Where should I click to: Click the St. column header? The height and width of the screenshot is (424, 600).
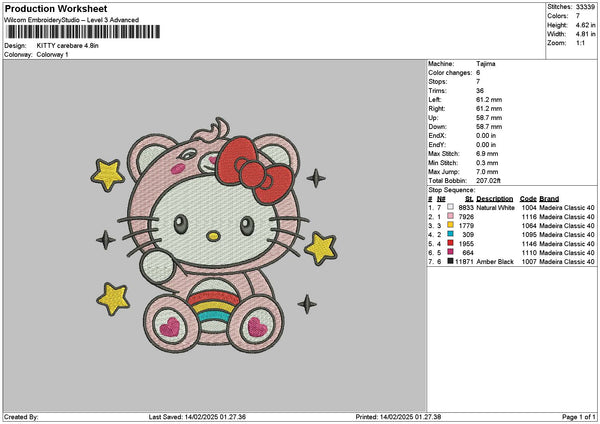pos(470,199)
